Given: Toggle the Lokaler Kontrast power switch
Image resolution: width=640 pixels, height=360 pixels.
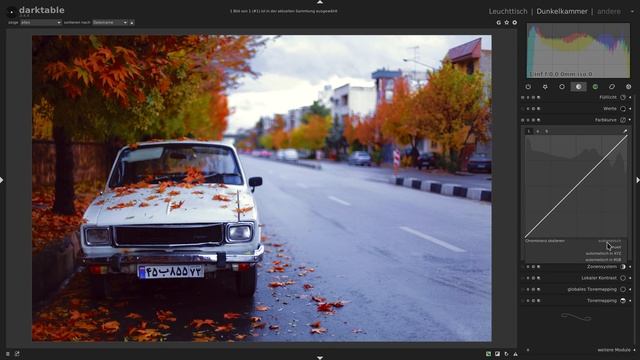Looking at the screenshot, I should 523,278.
